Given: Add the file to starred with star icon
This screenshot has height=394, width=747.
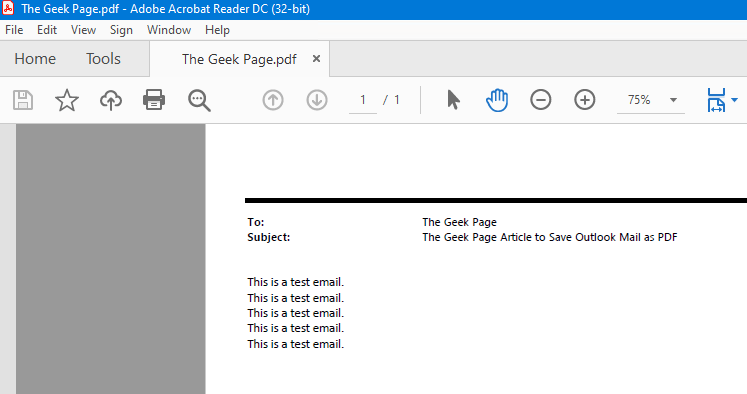Looking at the screenshot, I should tap(67, 100).
